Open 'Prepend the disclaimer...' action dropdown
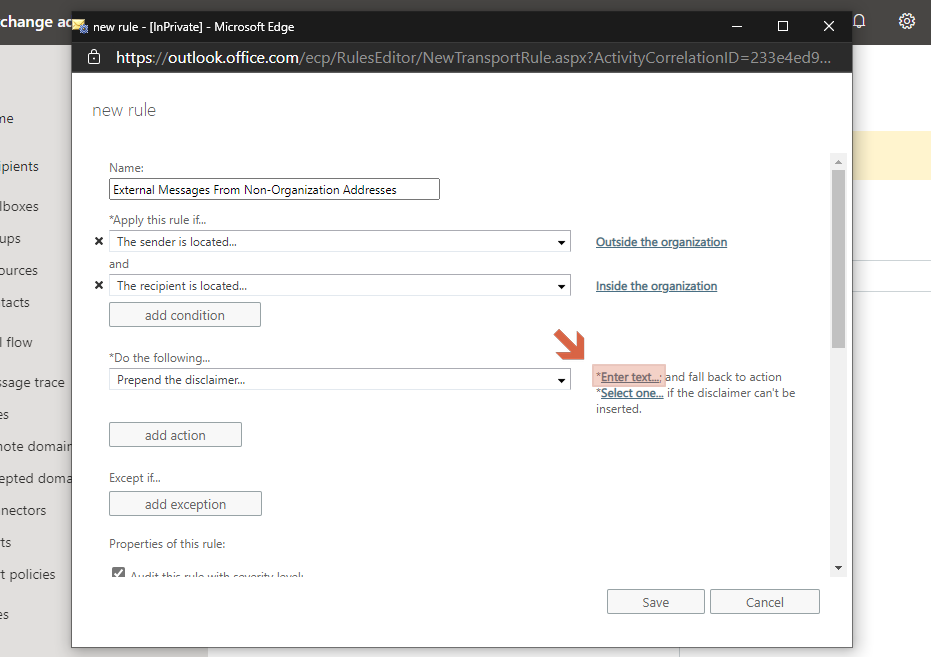This screenshot has width=931, height=657. (x=340, y=380)
